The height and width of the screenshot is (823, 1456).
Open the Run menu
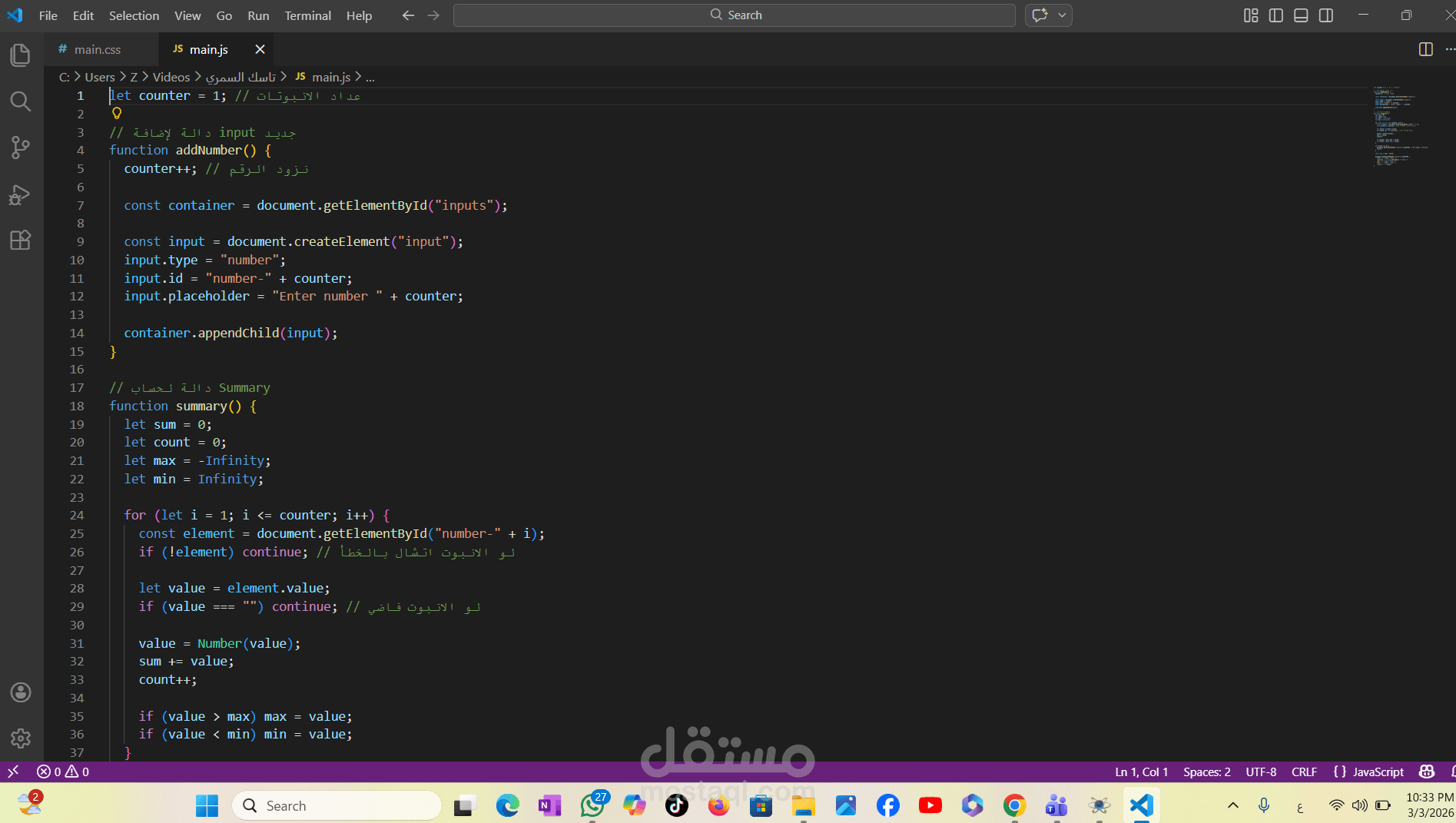[x=258, y=15]
